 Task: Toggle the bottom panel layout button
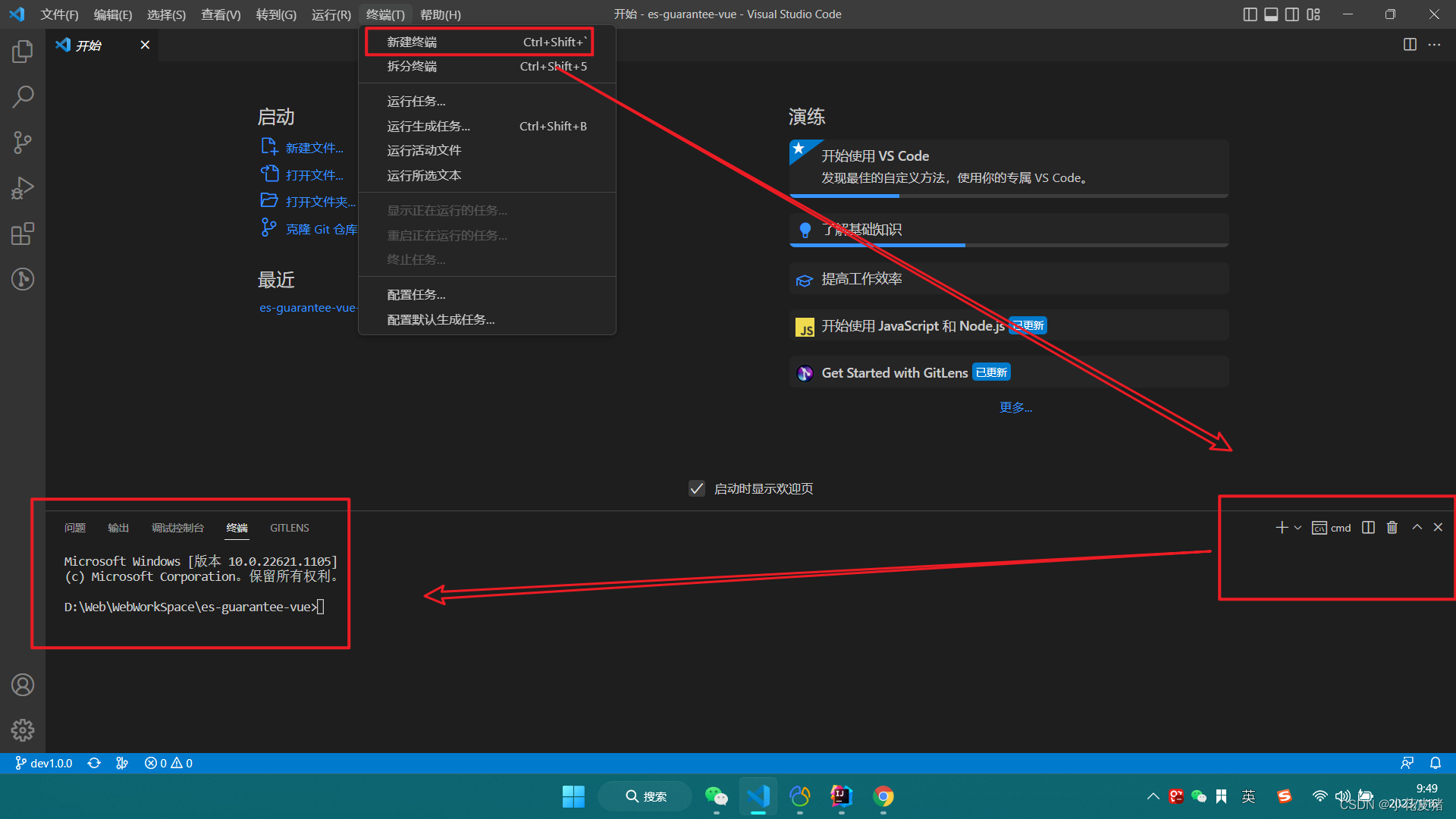click(x=1271, y=14)
